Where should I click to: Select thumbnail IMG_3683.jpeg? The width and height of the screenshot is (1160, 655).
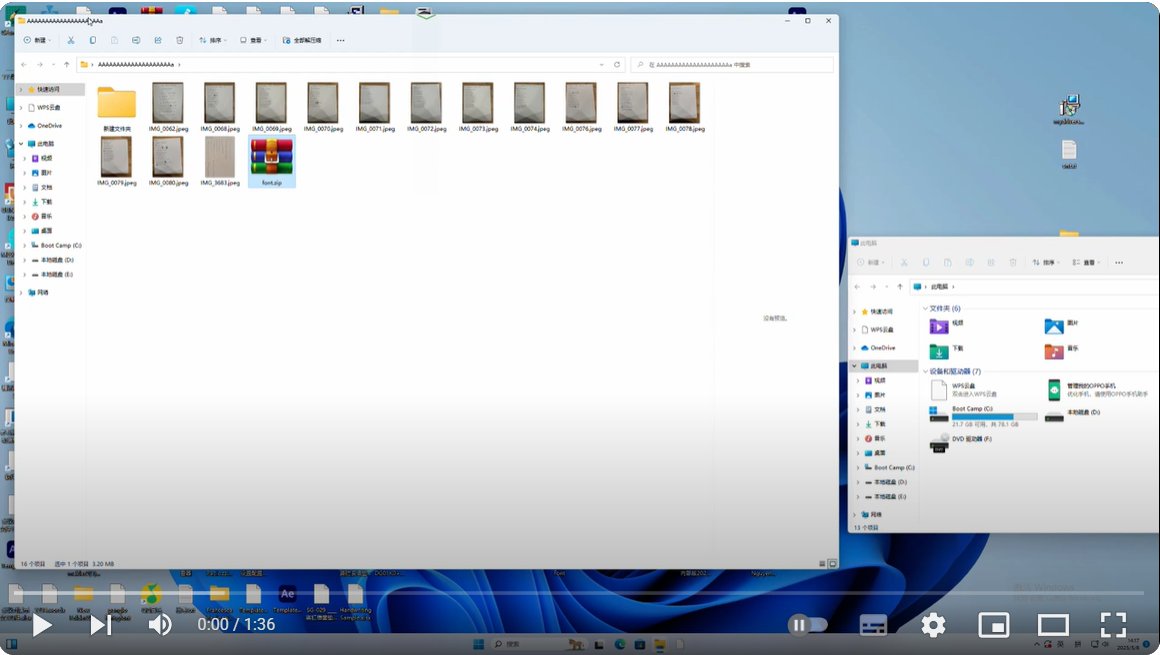pyautogui.click(x=220, y=161)
